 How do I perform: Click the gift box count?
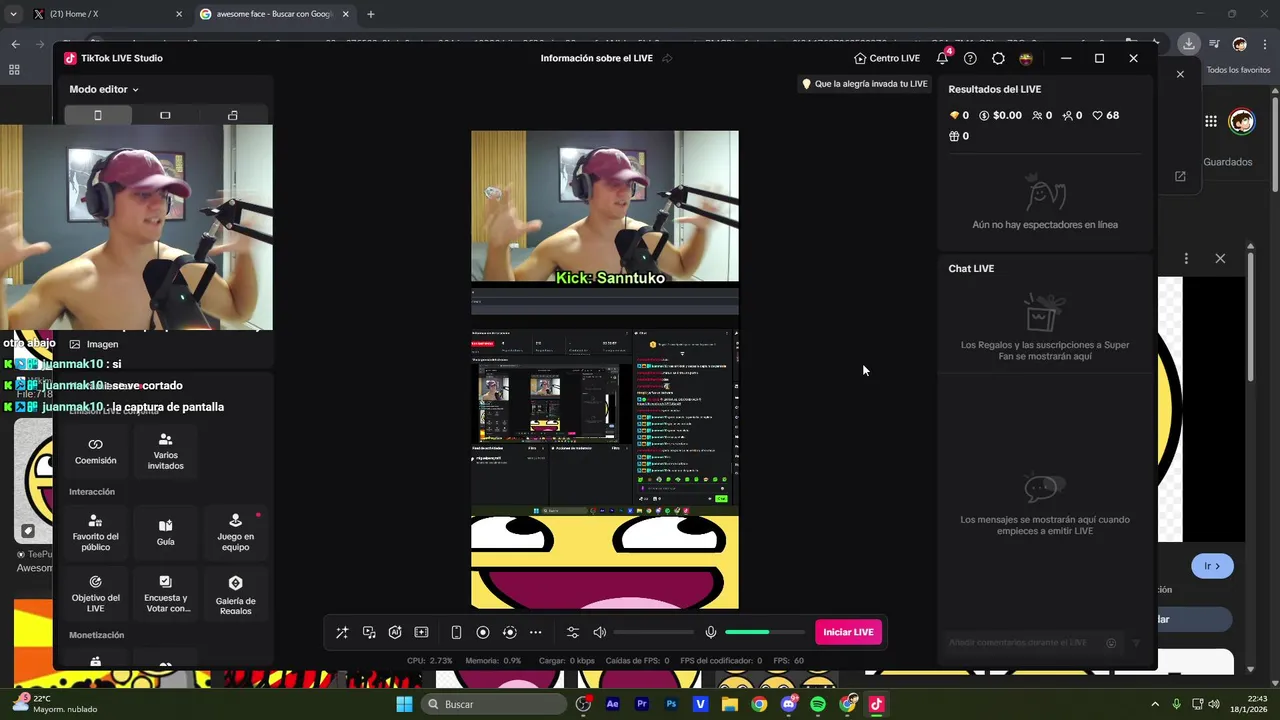click(x=959, y=136)
